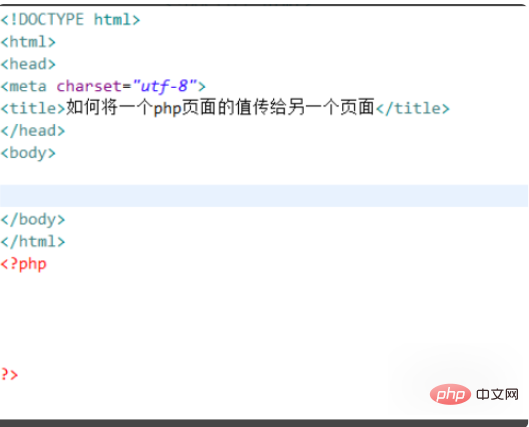Viewport: 529px width, 427px height.
Task: Click the closing </title> tag
Action: 413,109
